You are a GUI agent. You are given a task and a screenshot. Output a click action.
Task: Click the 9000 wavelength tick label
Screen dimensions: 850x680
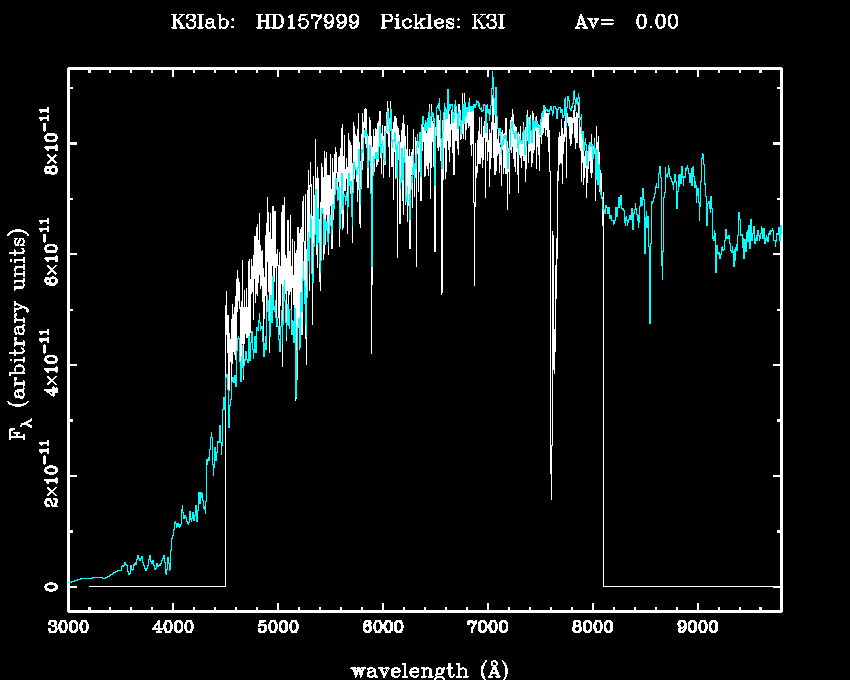click(697, 628)
